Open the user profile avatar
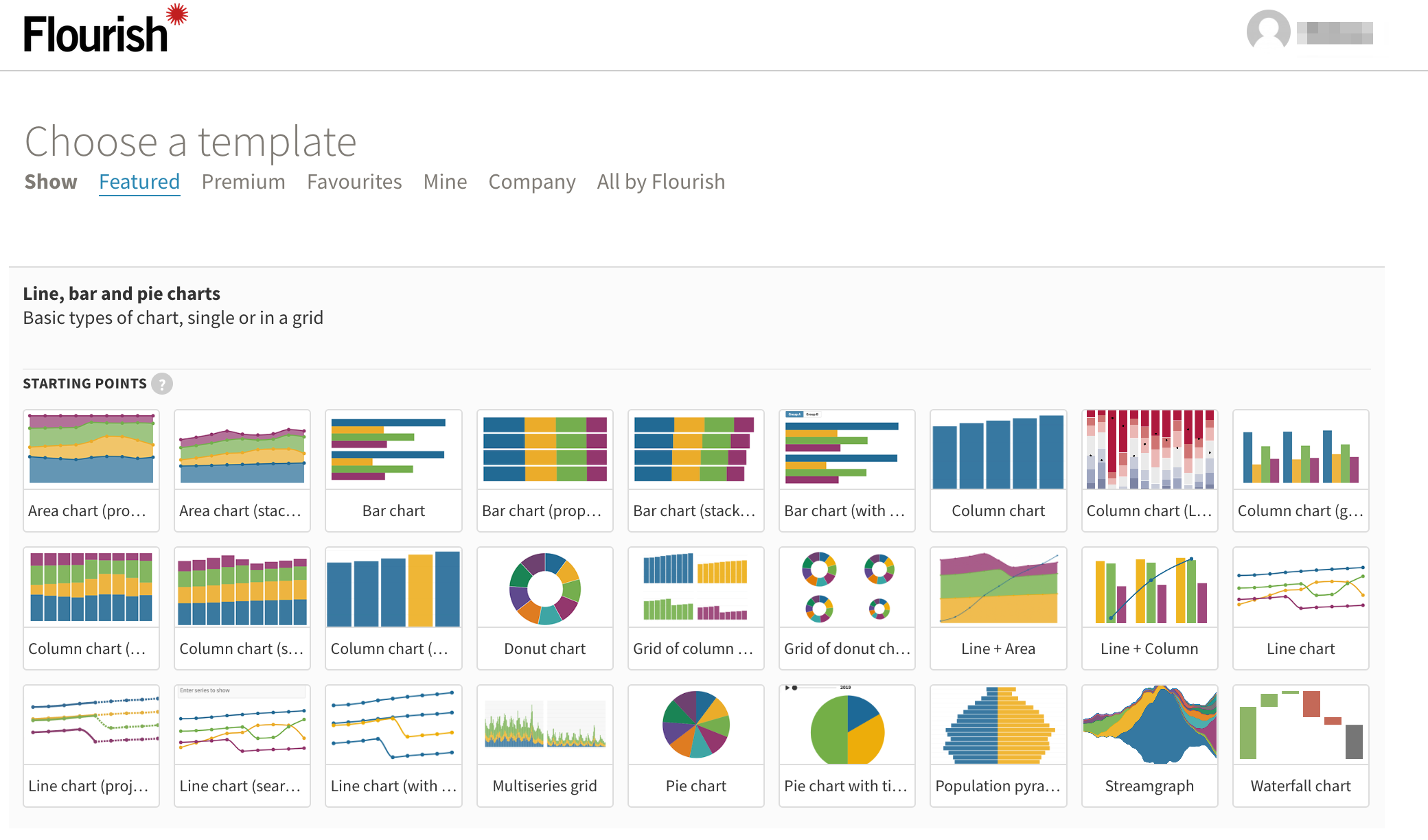 (1268, 30)
